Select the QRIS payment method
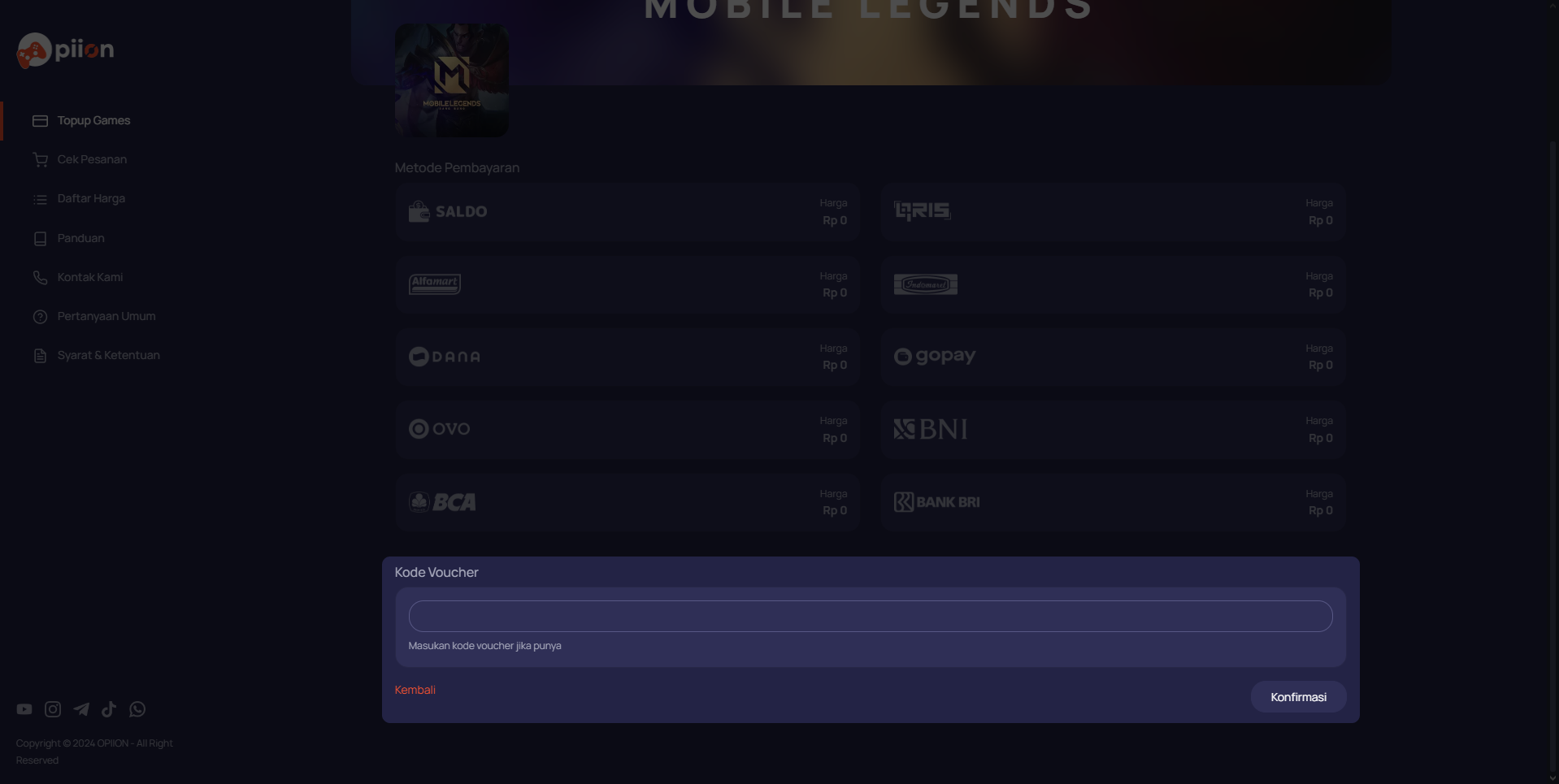 click(1113, 212)
